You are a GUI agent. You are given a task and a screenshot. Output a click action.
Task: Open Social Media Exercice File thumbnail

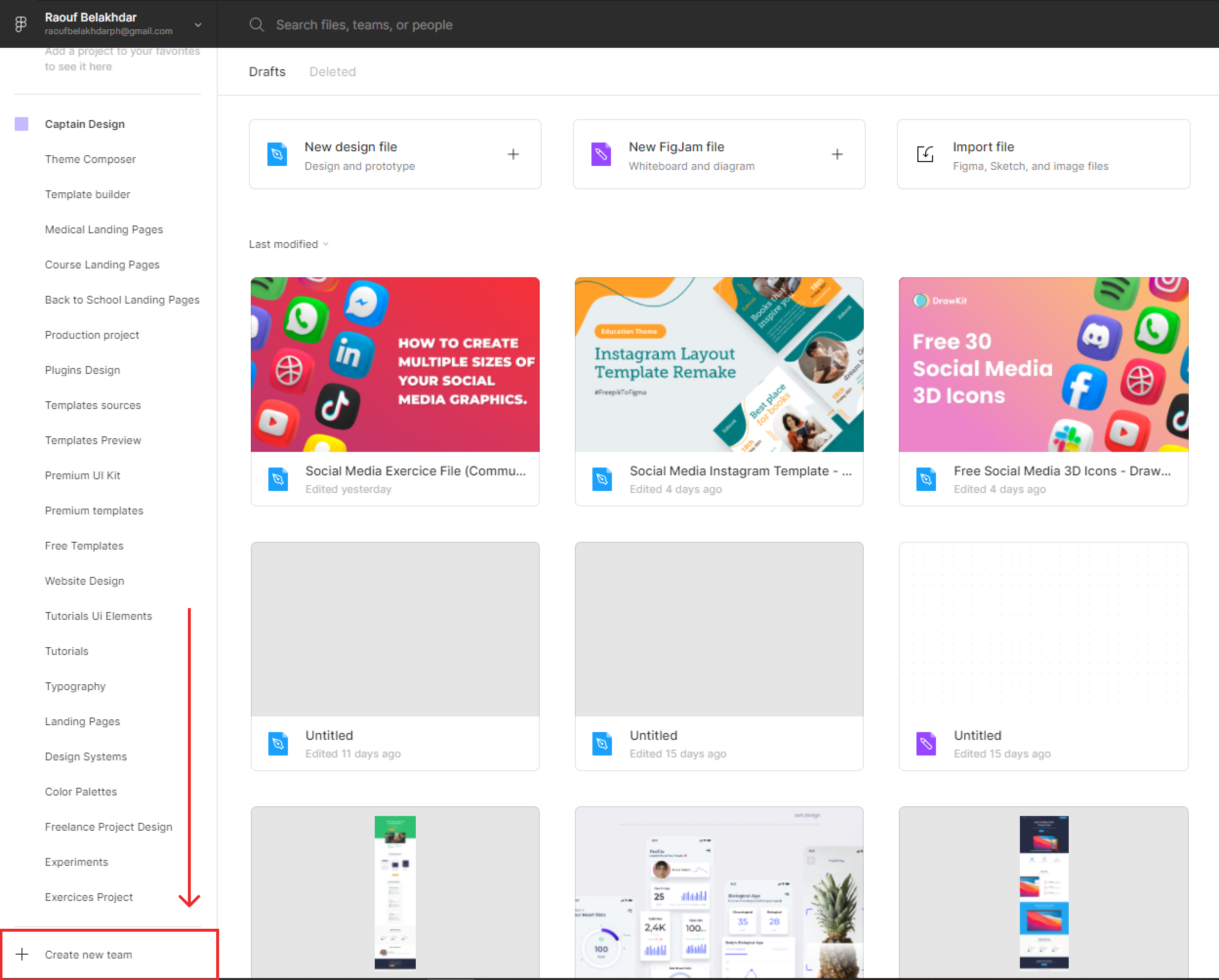395,364
